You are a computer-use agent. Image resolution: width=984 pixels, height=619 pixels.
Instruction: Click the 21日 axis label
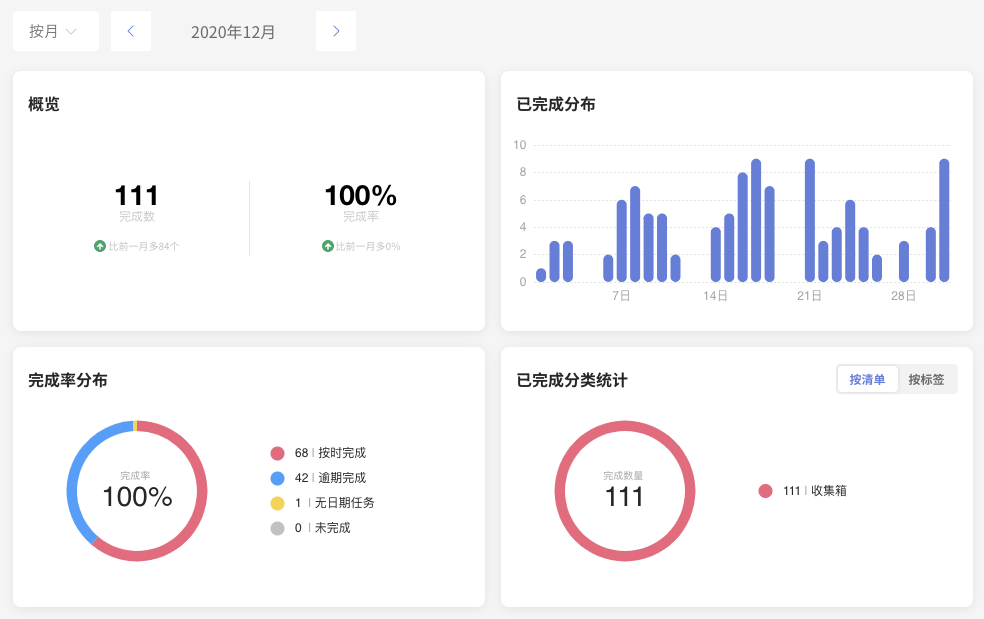[x=810, y=296]
